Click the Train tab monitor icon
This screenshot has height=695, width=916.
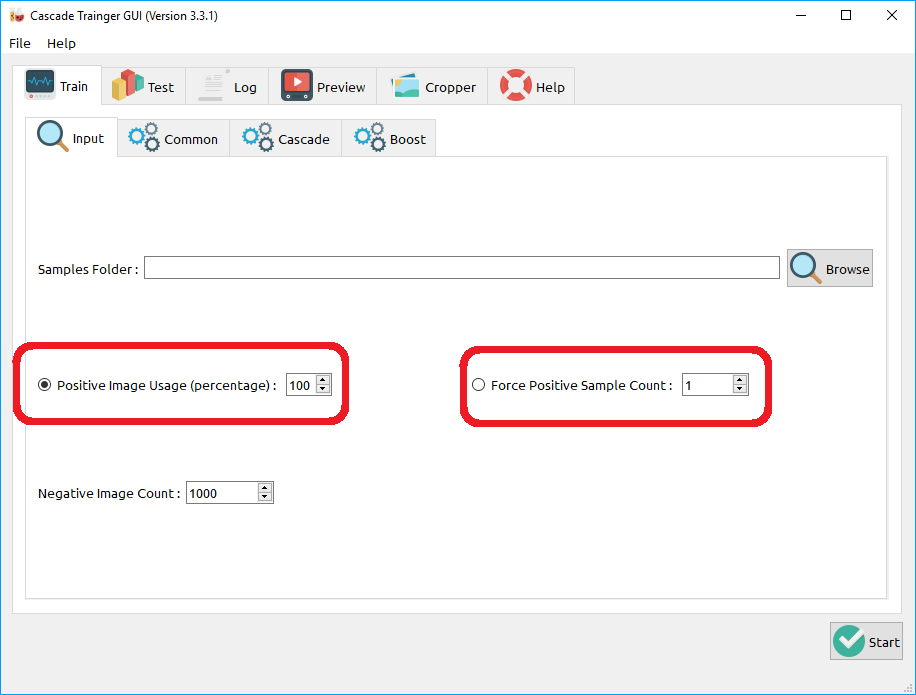coord(40,84)
